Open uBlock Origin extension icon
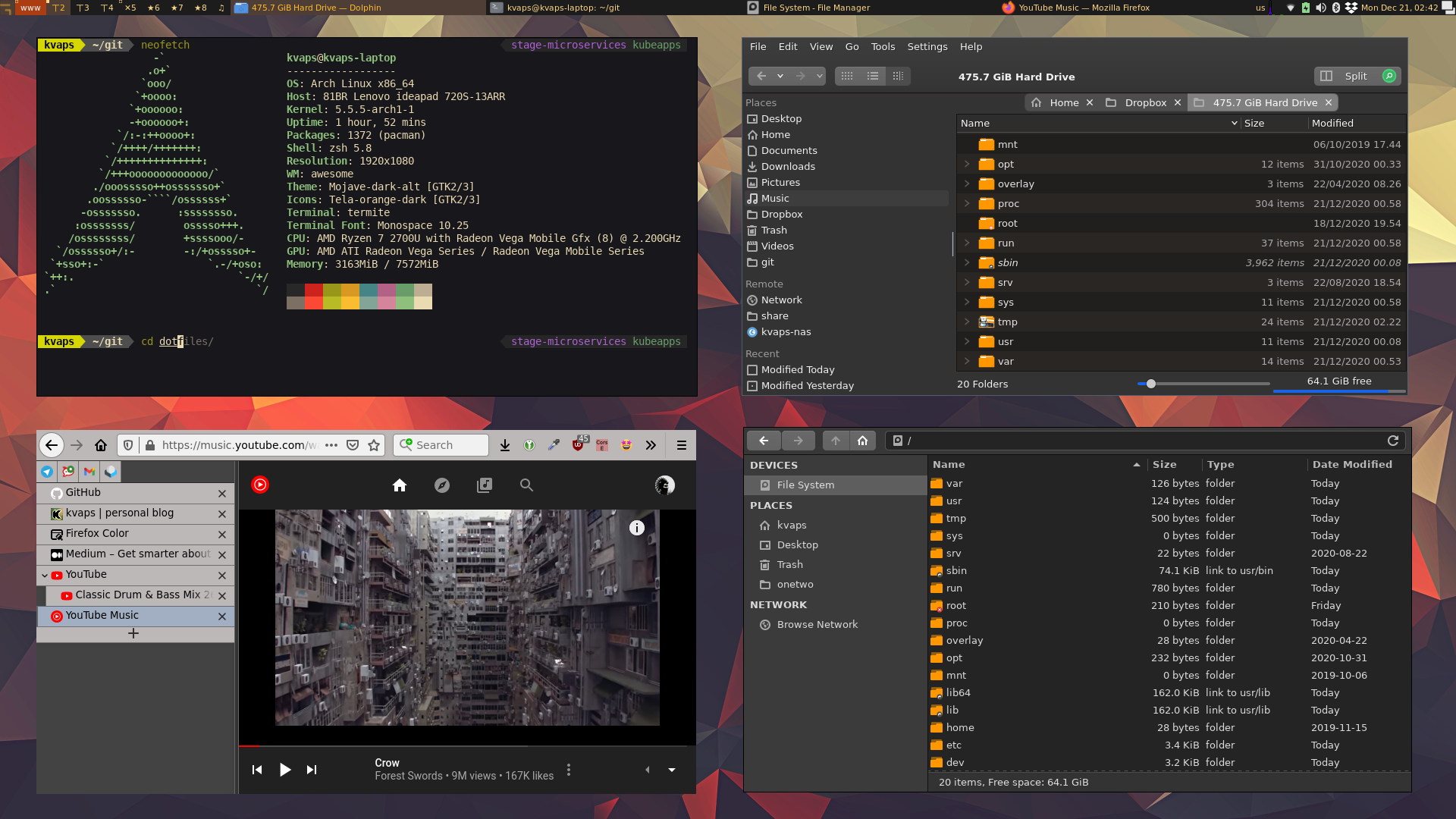 (x=578, y=445)
